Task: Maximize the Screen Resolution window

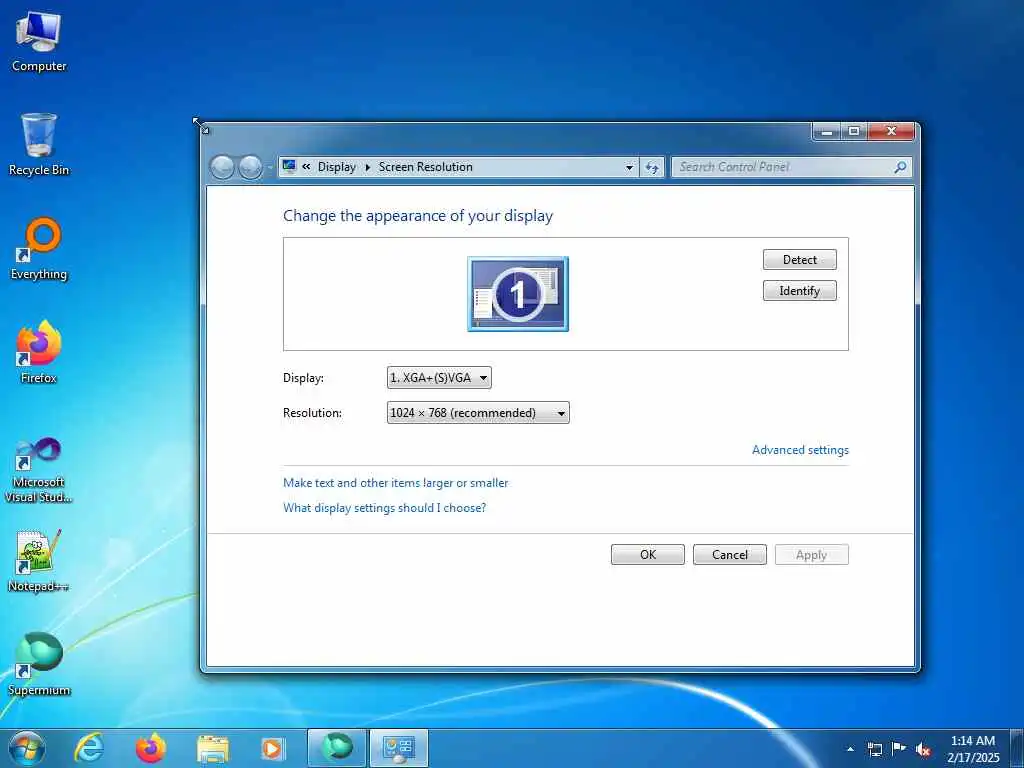Action: (x=854, y=131)
